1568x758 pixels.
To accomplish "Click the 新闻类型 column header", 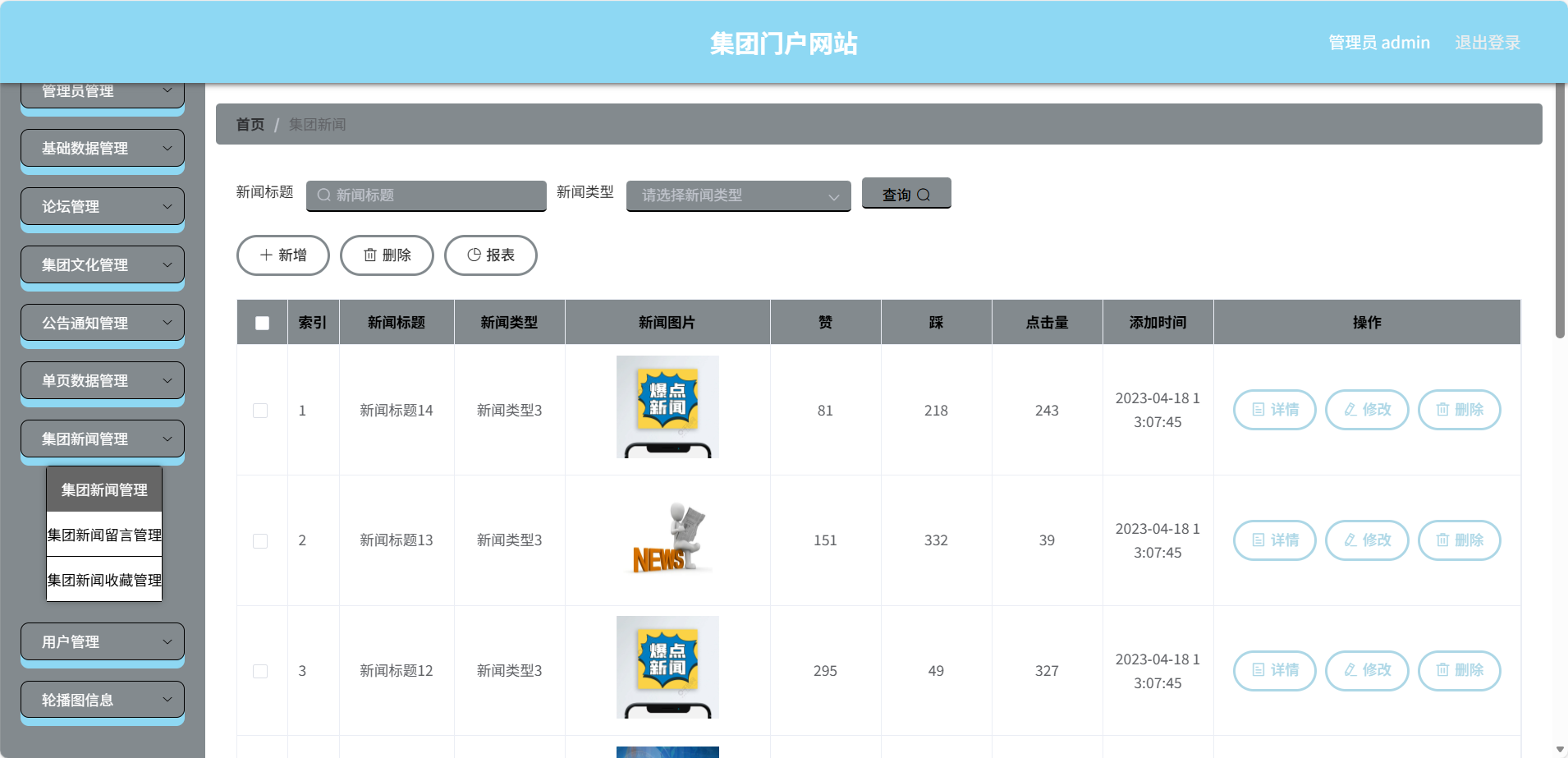I will click(509, 323).
